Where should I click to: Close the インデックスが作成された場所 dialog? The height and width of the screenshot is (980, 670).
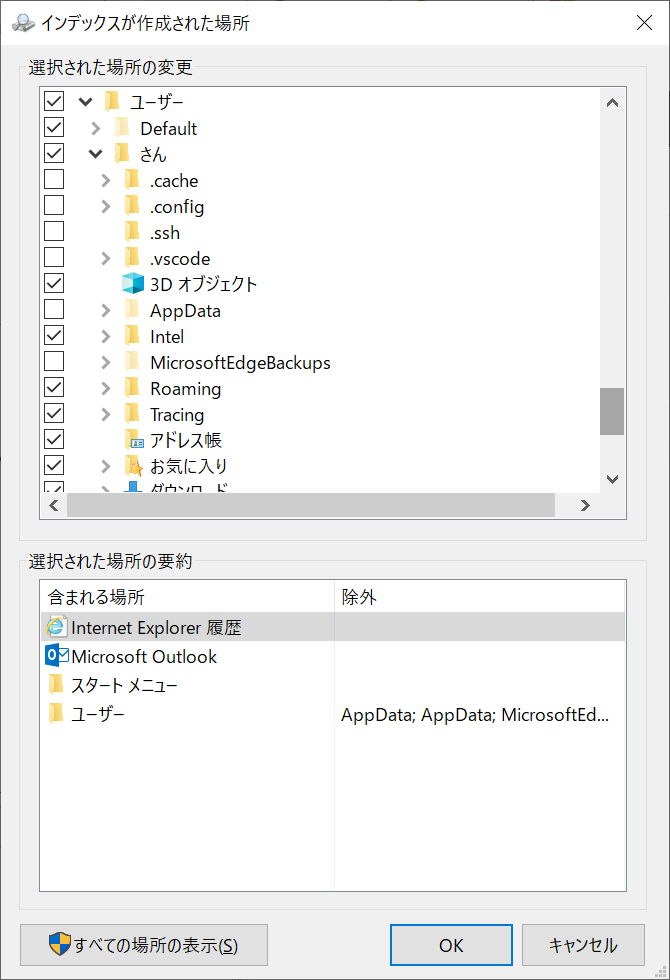click(x=644, y=23)
